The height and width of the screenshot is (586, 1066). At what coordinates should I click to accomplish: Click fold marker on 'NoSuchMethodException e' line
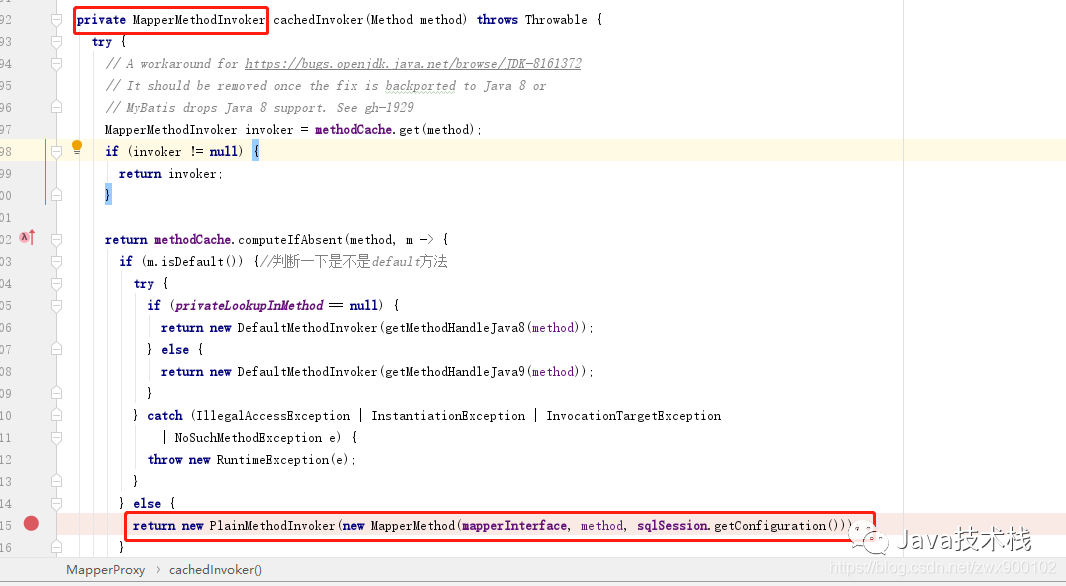pyautogui.click(x=56, y=437)
